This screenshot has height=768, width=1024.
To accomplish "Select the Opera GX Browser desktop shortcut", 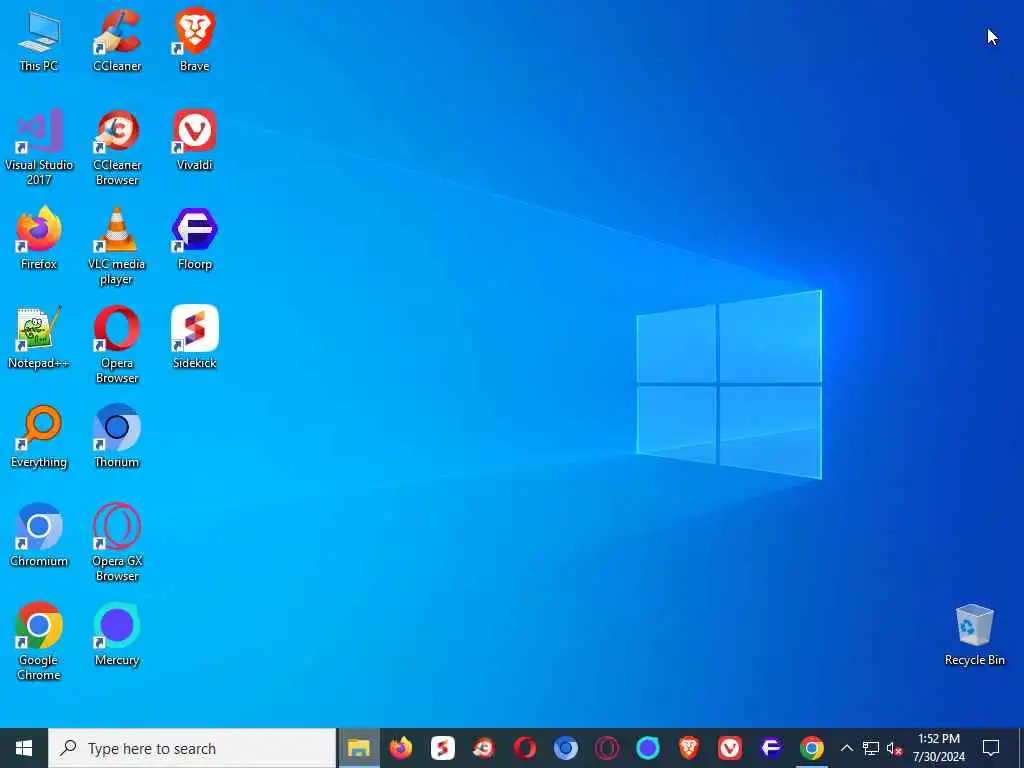I will coord(117,543).
